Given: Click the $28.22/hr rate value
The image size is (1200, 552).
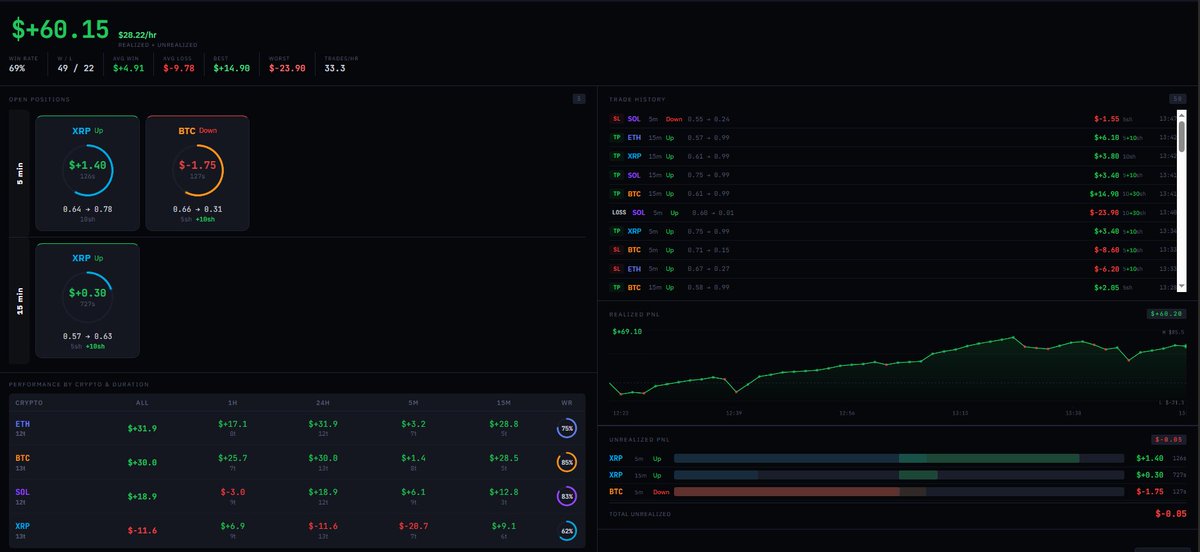Looking at the screenshot, I should [x=138, y=34].
